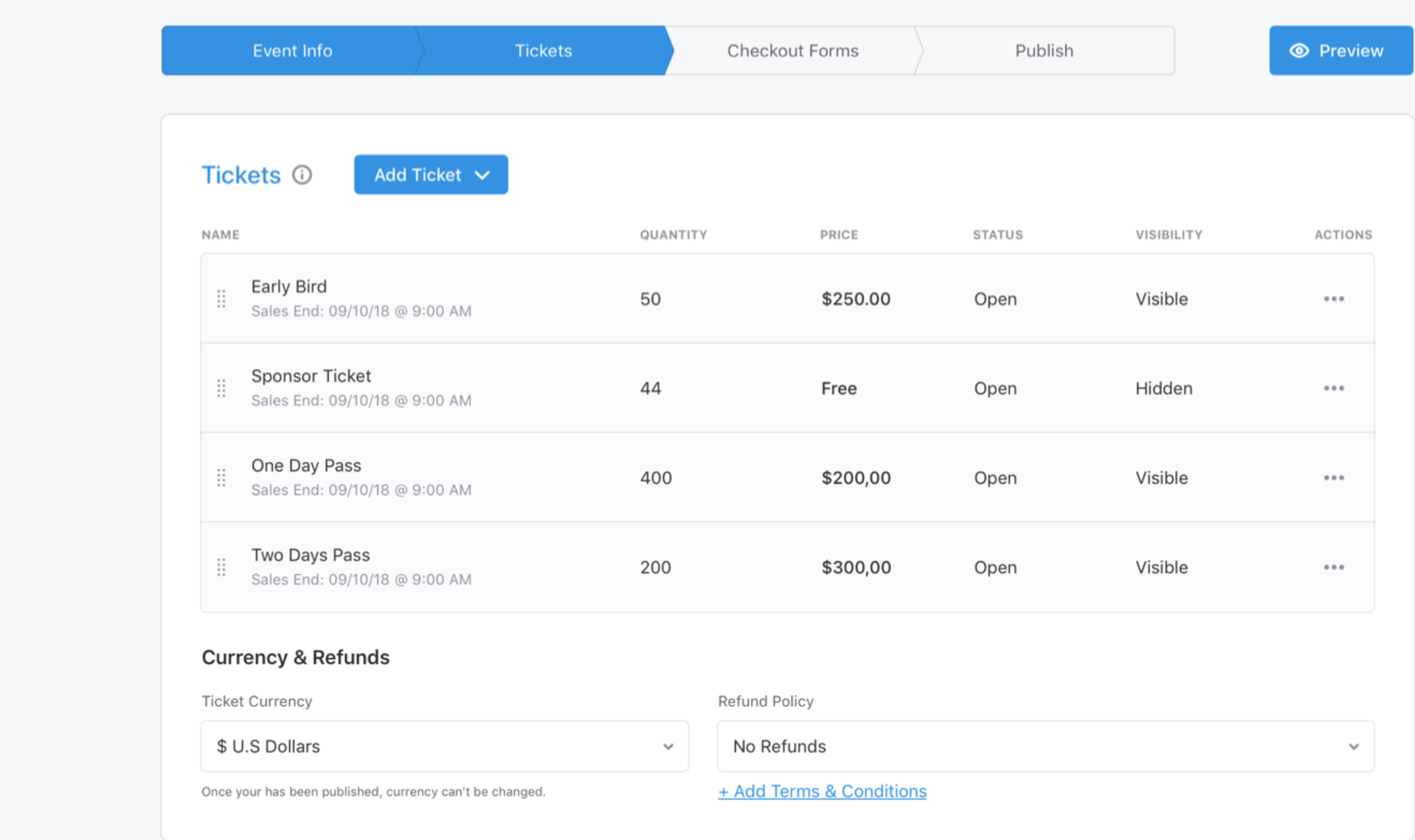Select the Tickets step tab
Screen dimensions: 1415x840
(x=543, y=51)
